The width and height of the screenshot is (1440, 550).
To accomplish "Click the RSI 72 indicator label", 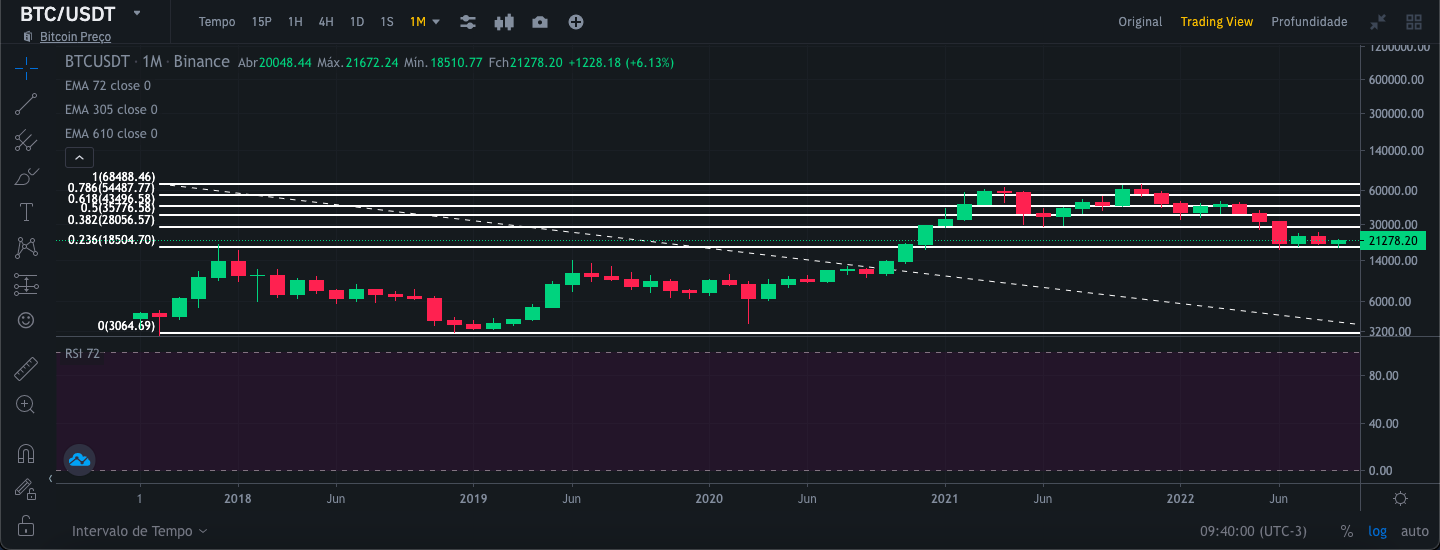I will [82, 354].
